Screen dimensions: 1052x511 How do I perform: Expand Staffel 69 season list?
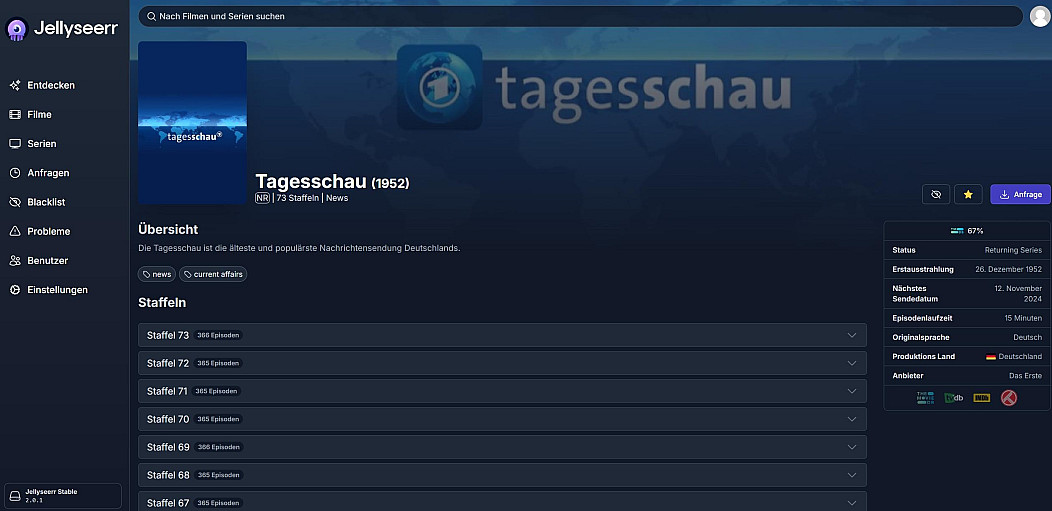[x=502, y=447]
